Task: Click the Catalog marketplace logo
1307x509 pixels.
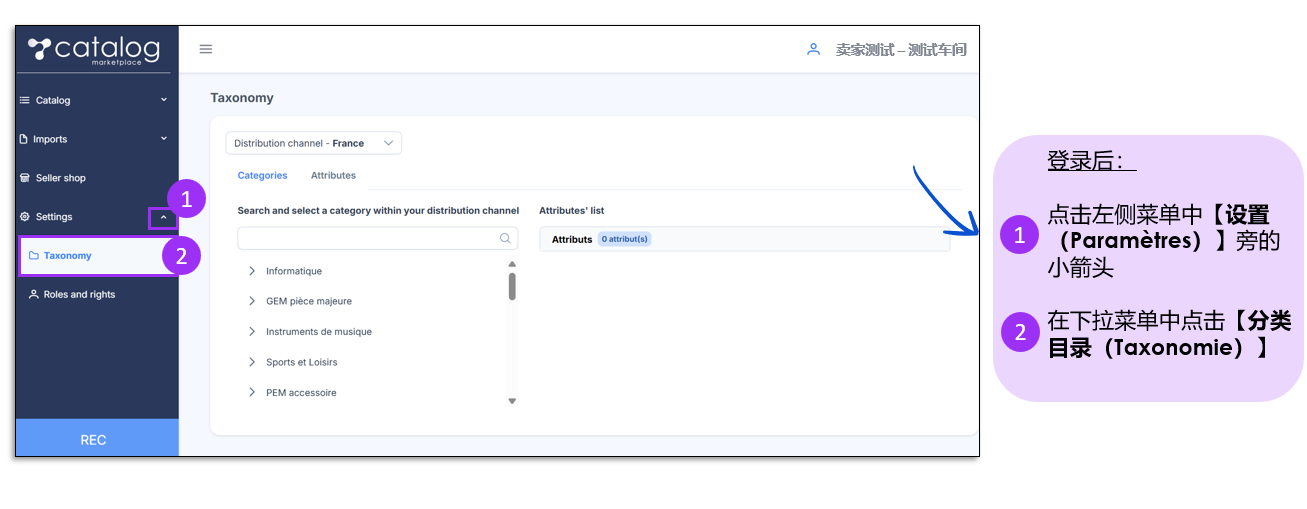Action: 93,50
